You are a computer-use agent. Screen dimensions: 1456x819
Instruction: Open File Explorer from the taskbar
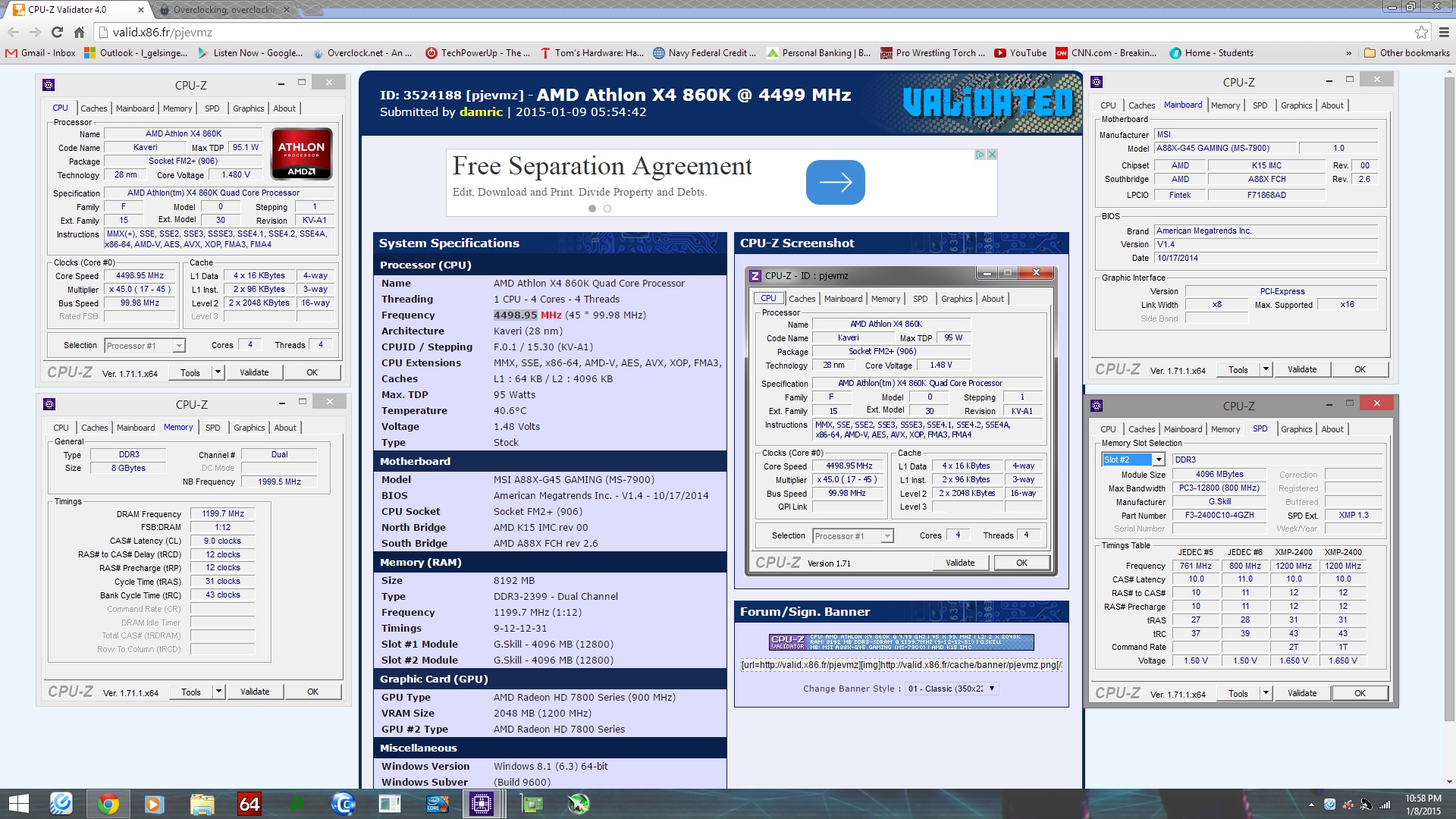[202, 804]
